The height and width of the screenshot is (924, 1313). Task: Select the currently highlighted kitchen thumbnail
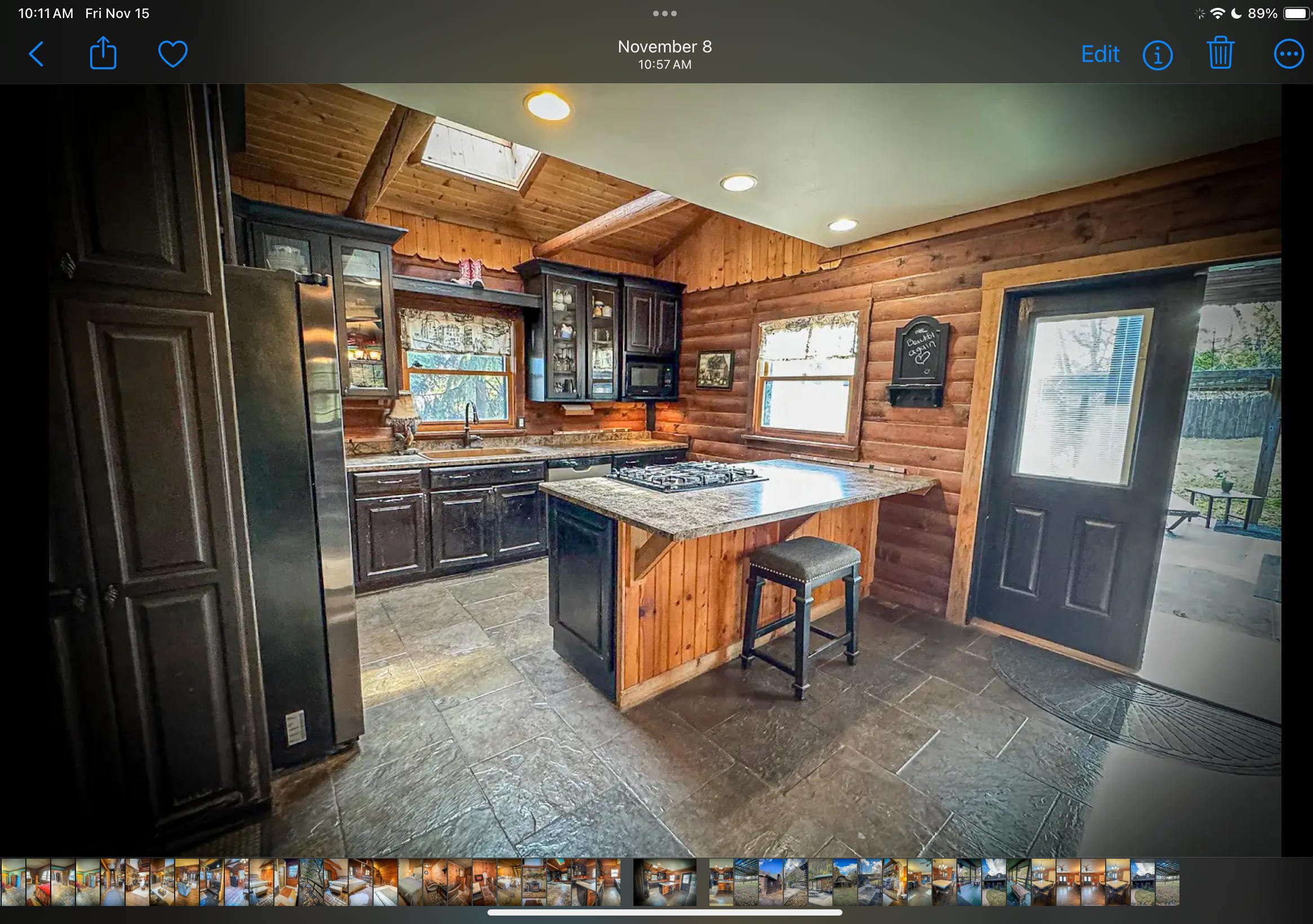[664, 882]
